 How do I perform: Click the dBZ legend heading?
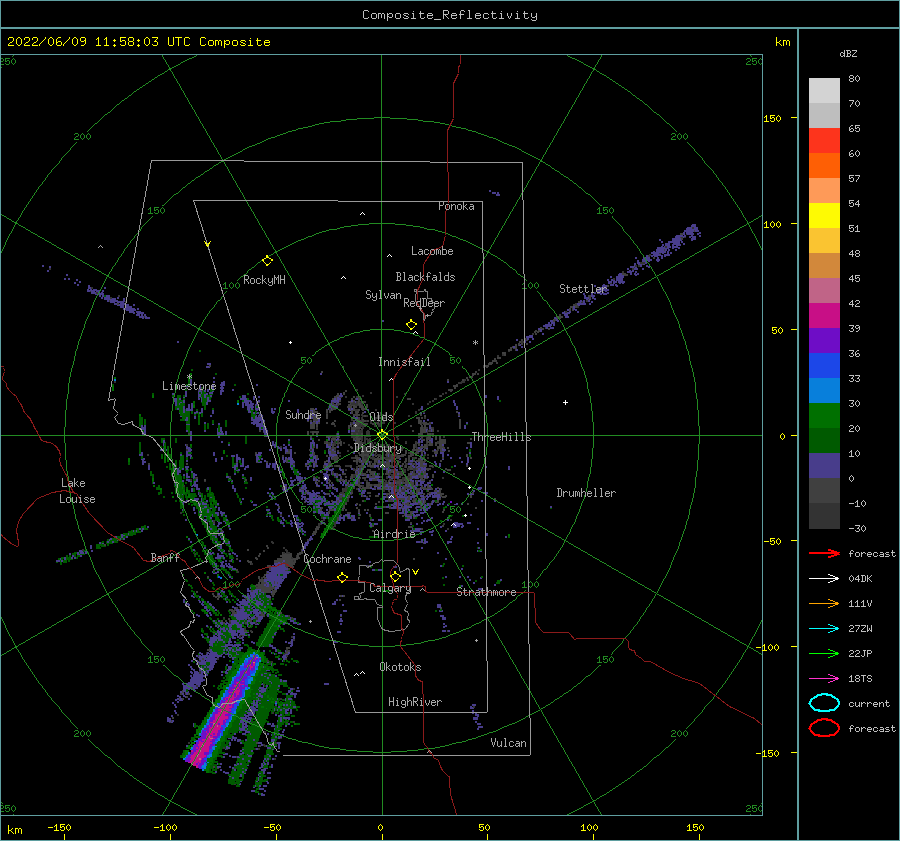[x=848, y=54]
